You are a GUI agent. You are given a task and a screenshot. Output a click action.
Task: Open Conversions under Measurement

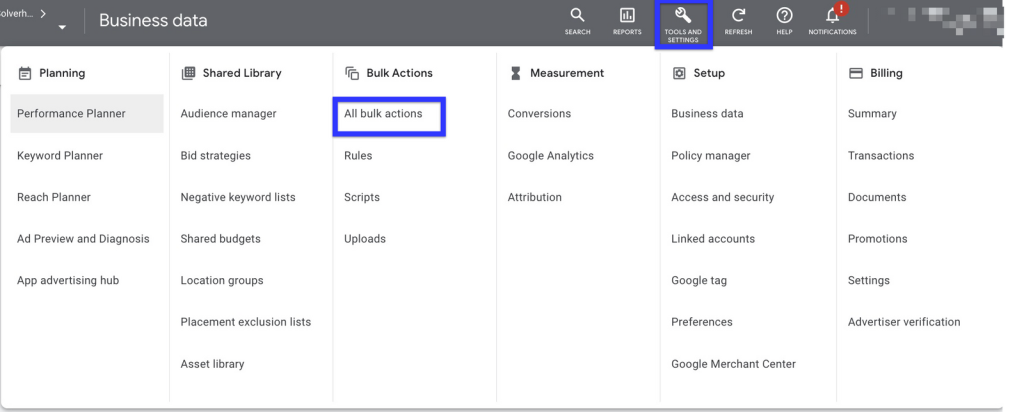[539, 114]
